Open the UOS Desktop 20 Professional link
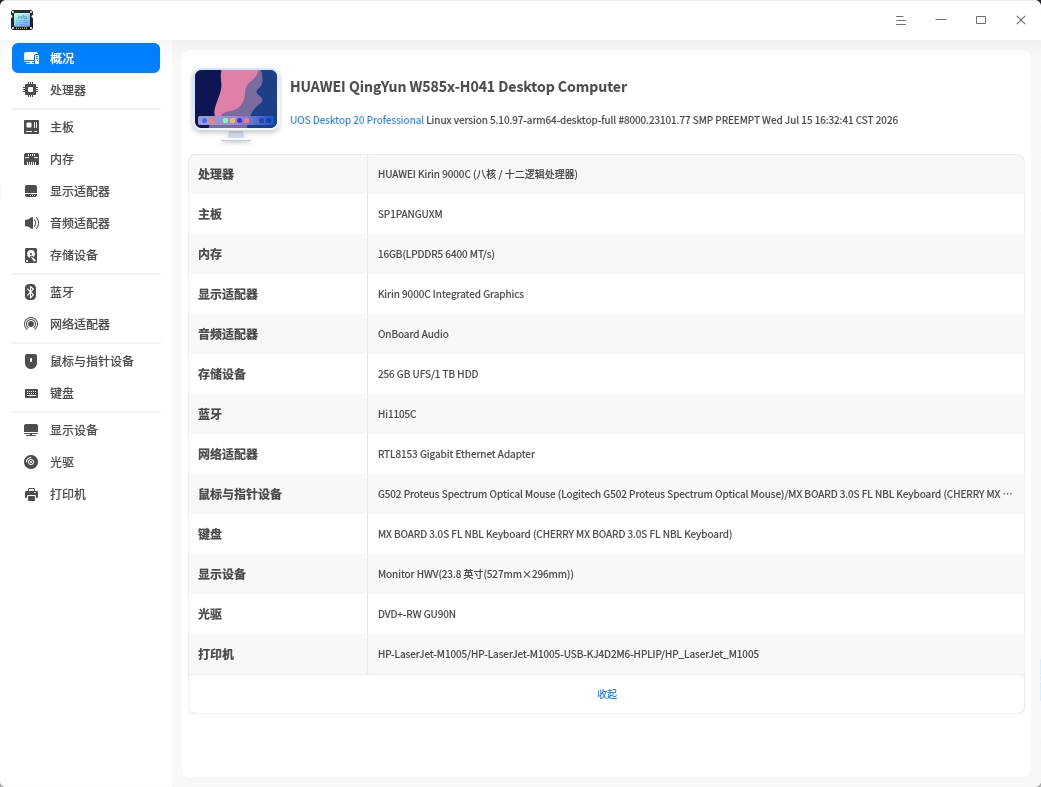Screen dimensions: 1041x787 pos(357,120)
